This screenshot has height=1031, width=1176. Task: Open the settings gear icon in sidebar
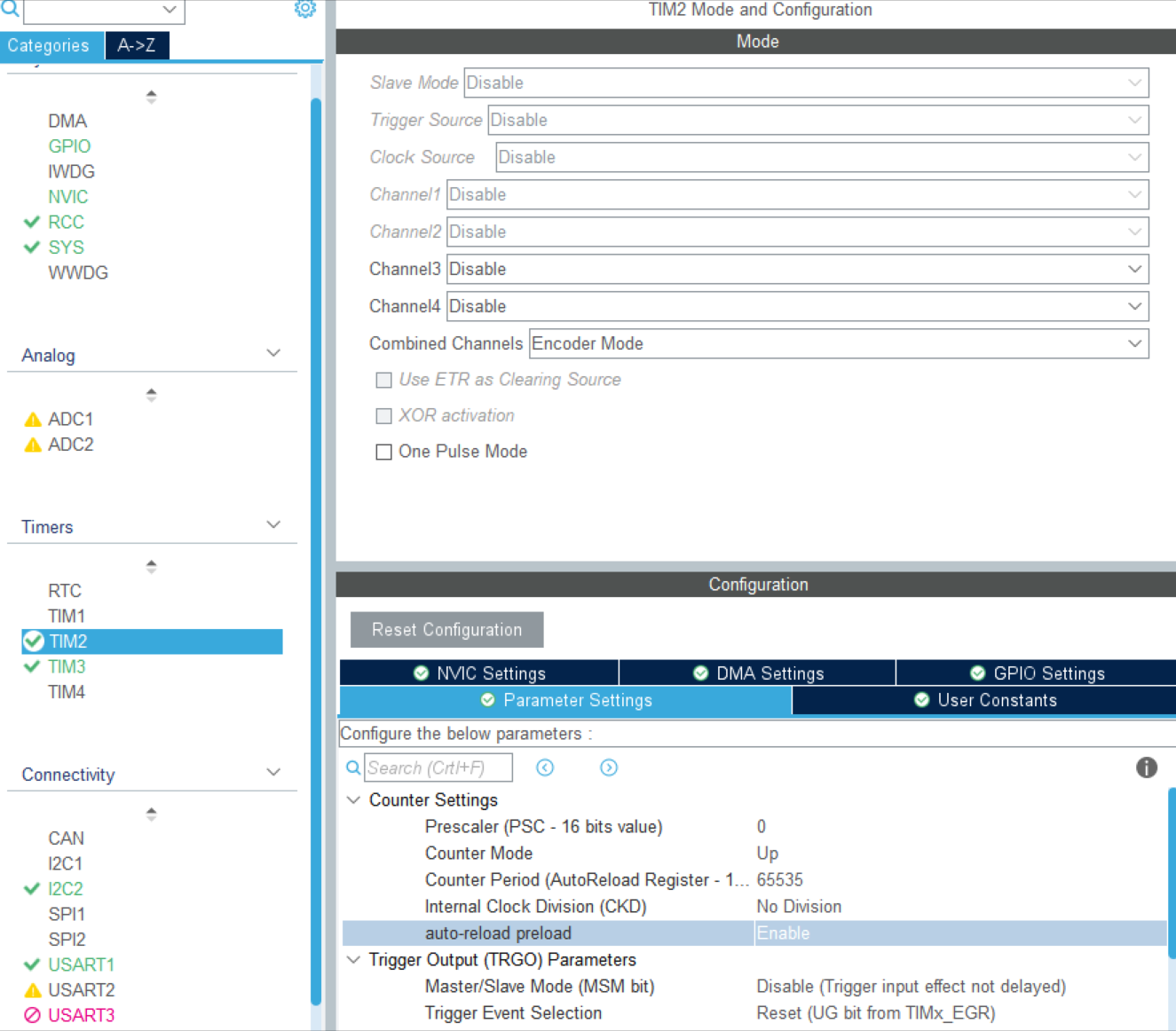tap(304, 9)
